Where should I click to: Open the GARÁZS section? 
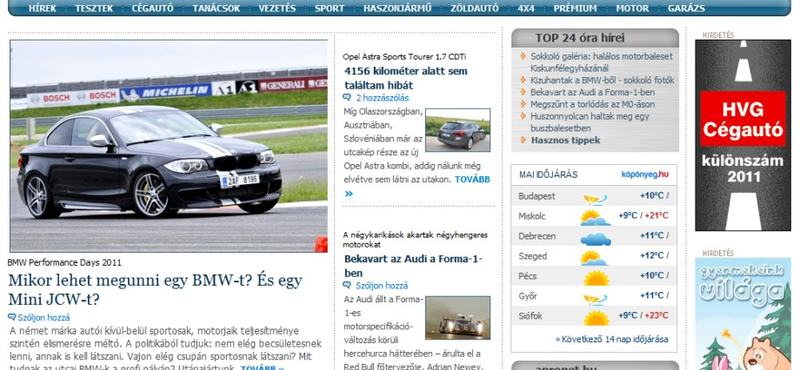click(x=686, y=8)
